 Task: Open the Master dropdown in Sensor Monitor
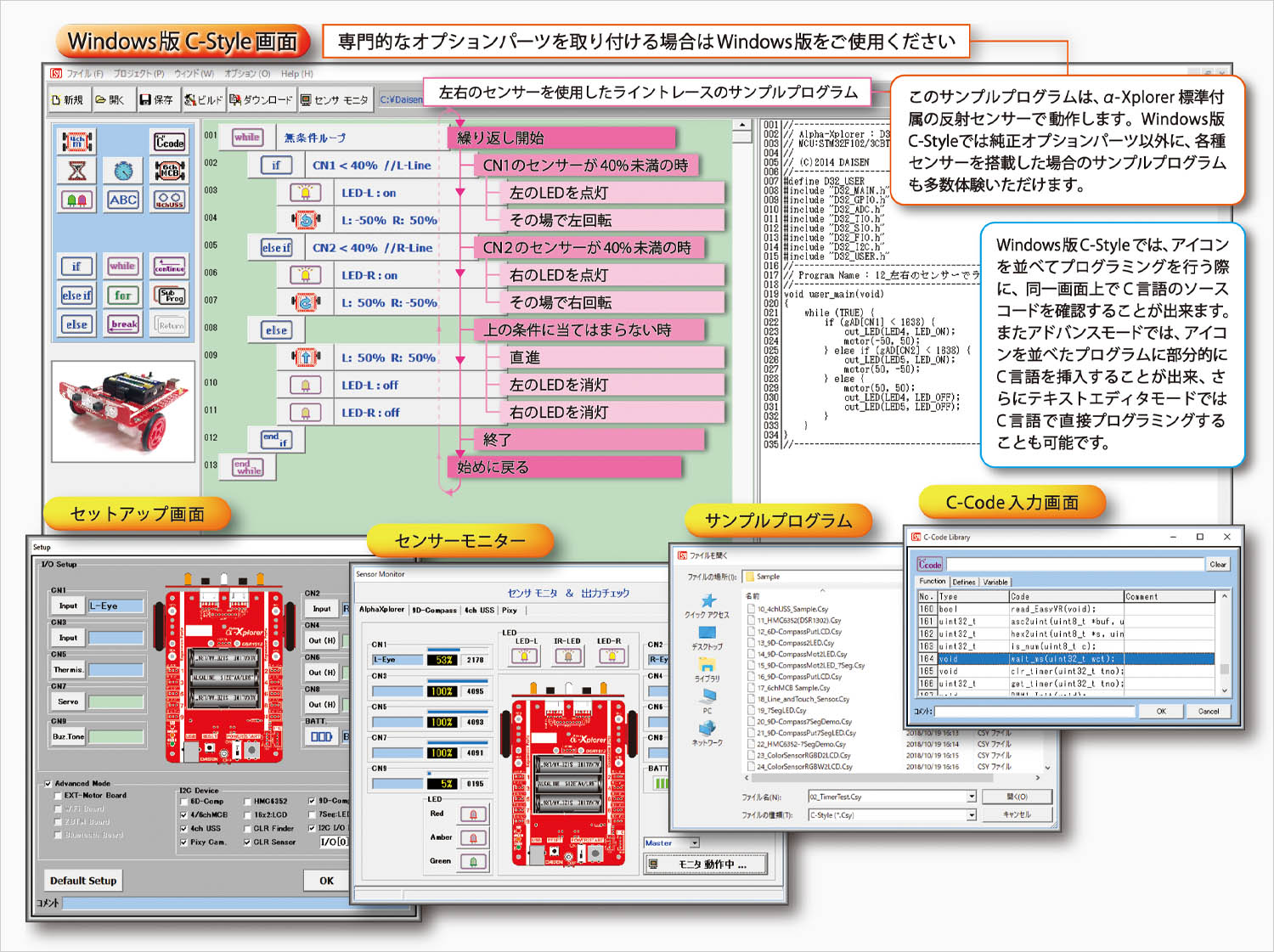(694, 843)
